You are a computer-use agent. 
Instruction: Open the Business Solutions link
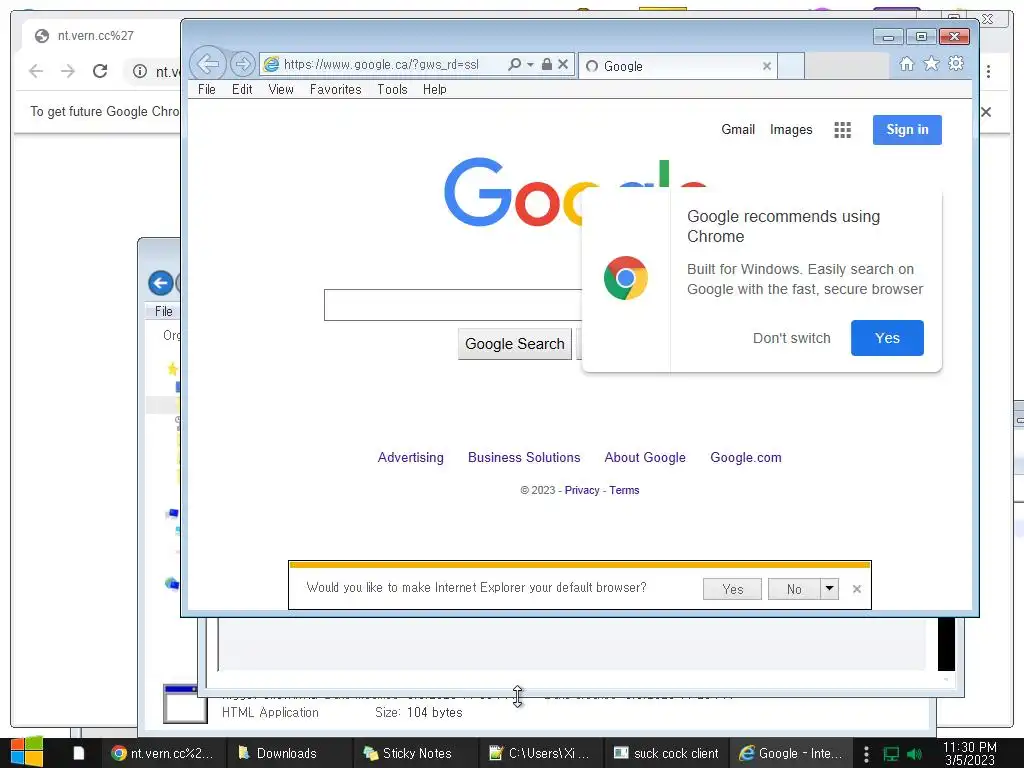point(524,457)
